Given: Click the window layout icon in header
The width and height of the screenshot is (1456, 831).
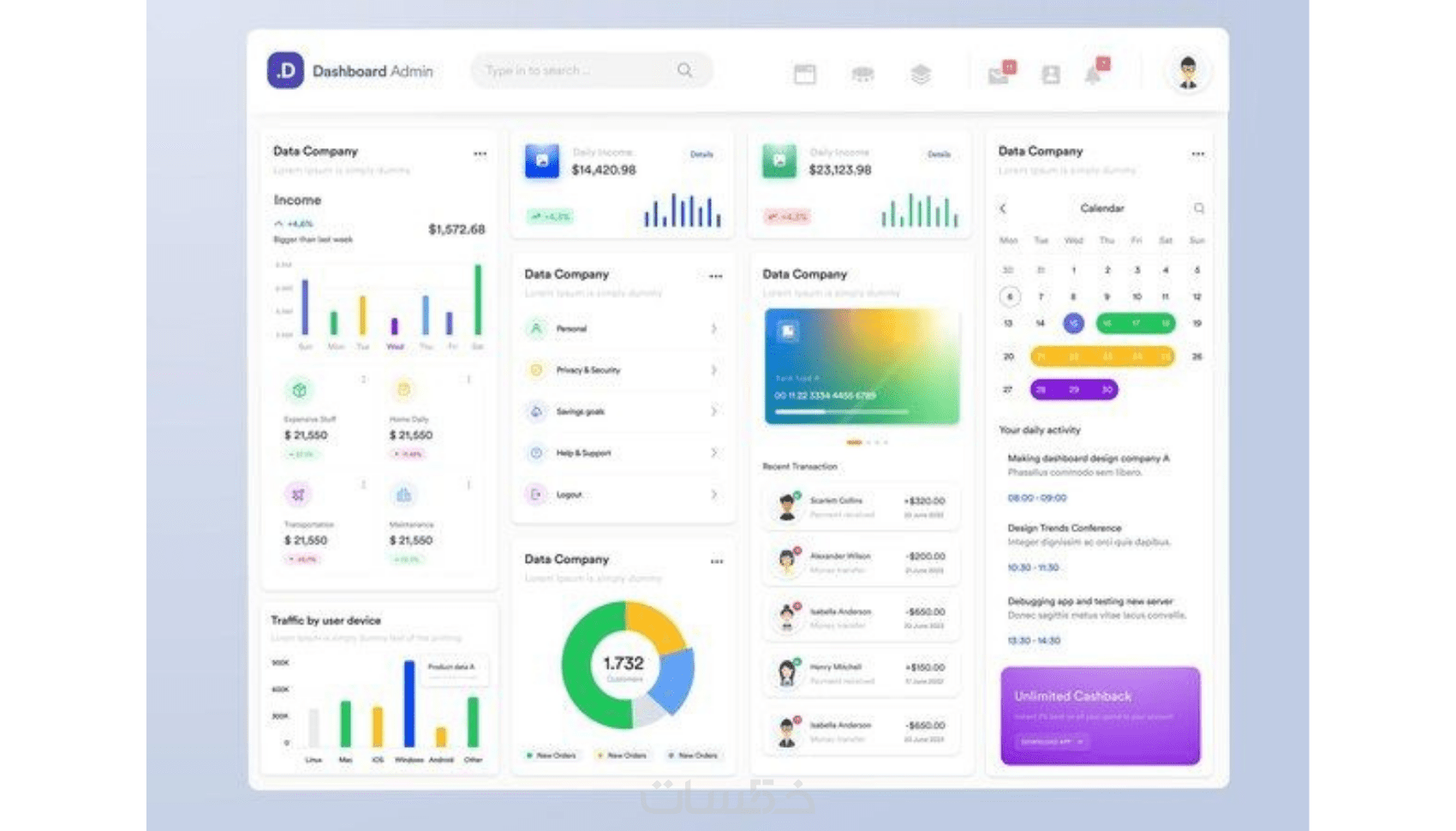Looking at the screenshot, I should (805, 75).
